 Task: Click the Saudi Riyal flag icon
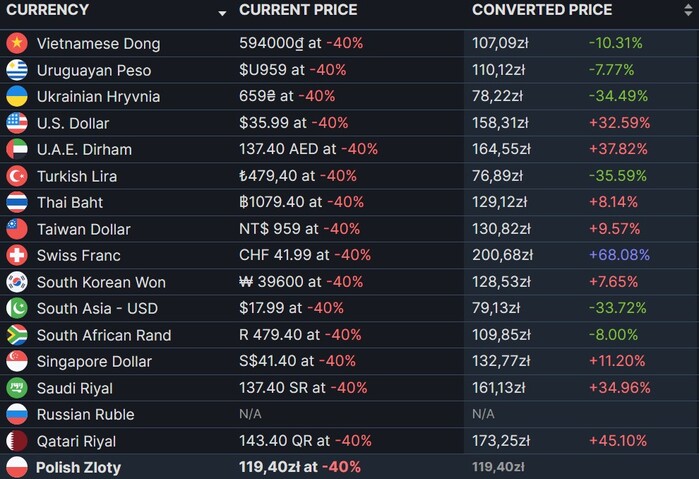16,388
